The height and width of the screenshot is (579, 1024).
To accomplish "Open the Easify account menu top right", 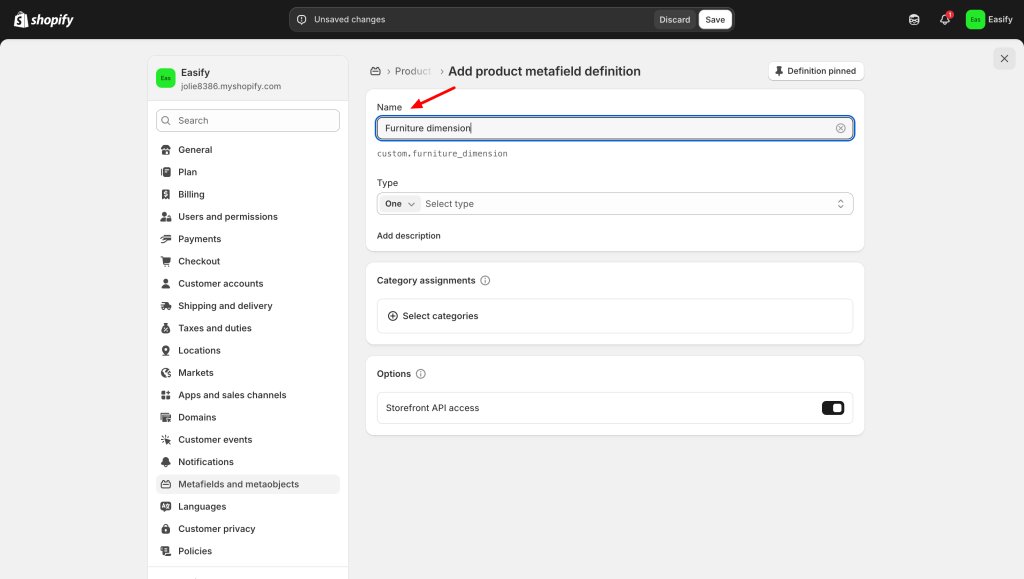I will click(989, 19).
